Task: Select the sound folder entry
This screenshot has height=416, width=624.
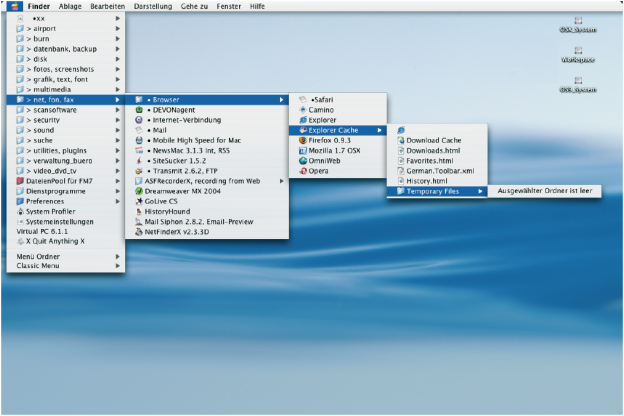Action: (x=66, y=130)
